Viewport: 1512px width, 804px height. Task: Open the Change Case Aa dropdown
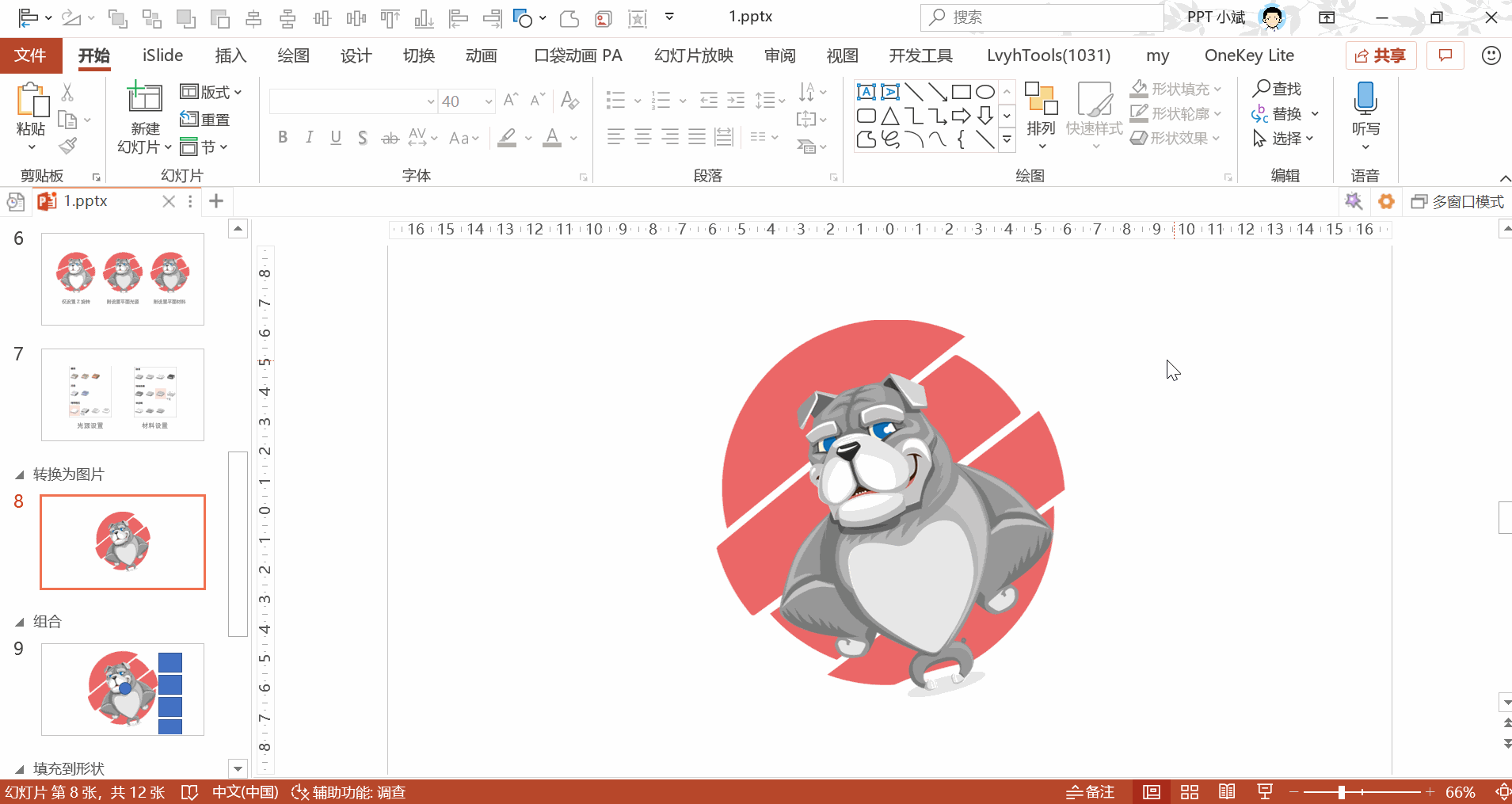pyautogui.click(x=464, y=138)
